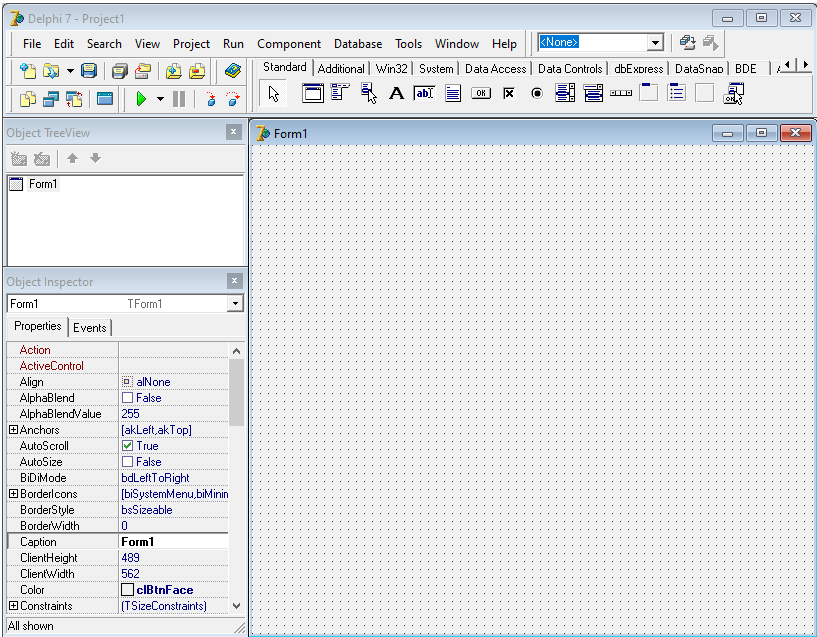
Task: Toggle the AlphaBlend False checkbox
Action: point(127,398)
